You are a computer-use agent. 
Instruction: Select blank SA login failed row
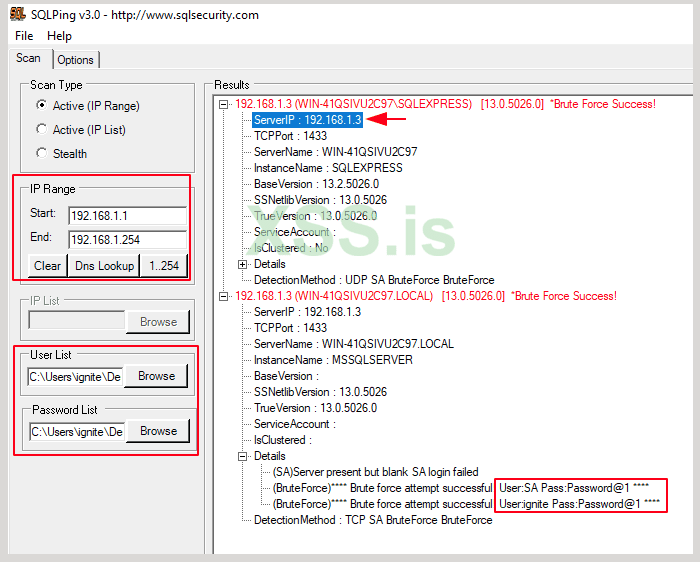pyautogui.click(x=375, y=472)
